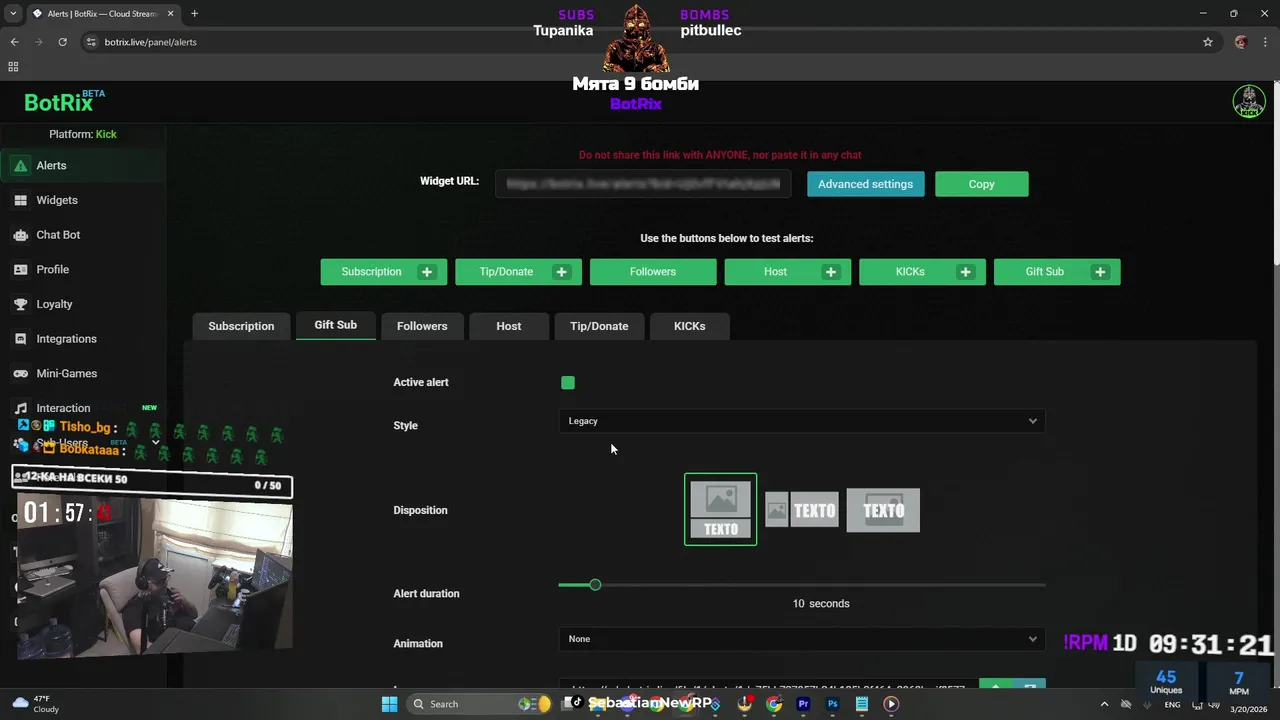Select text-over-image disposition layout
The width and height of the screenshot is (1280, 720).
point(883,510)
